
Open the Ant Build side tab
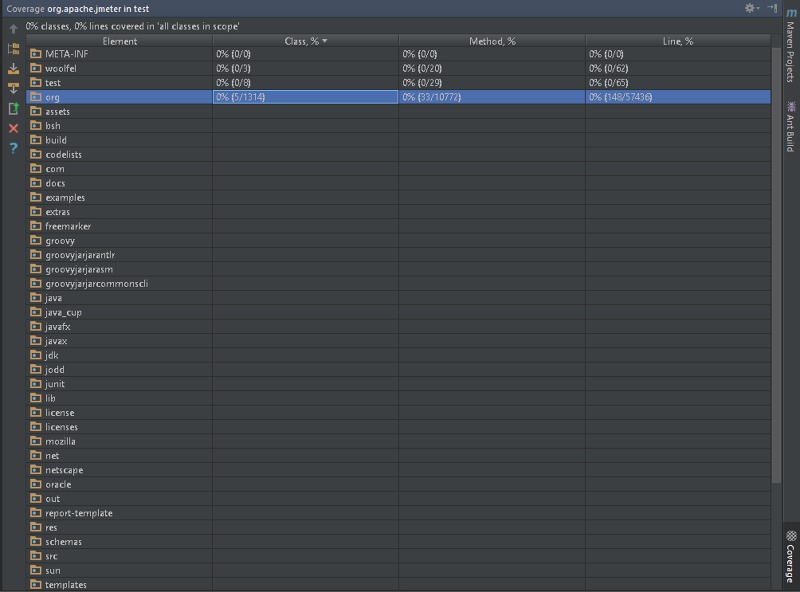coord(791,125)
